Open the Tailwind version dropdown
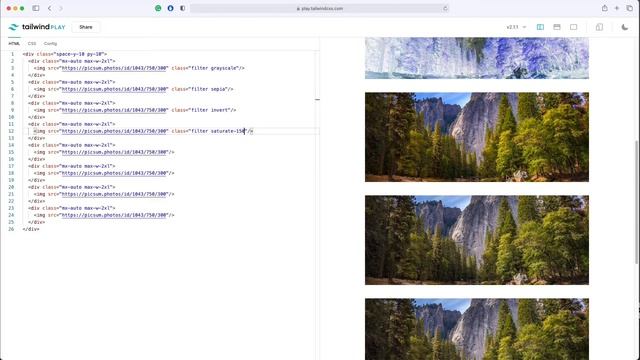 coord(516,27)
